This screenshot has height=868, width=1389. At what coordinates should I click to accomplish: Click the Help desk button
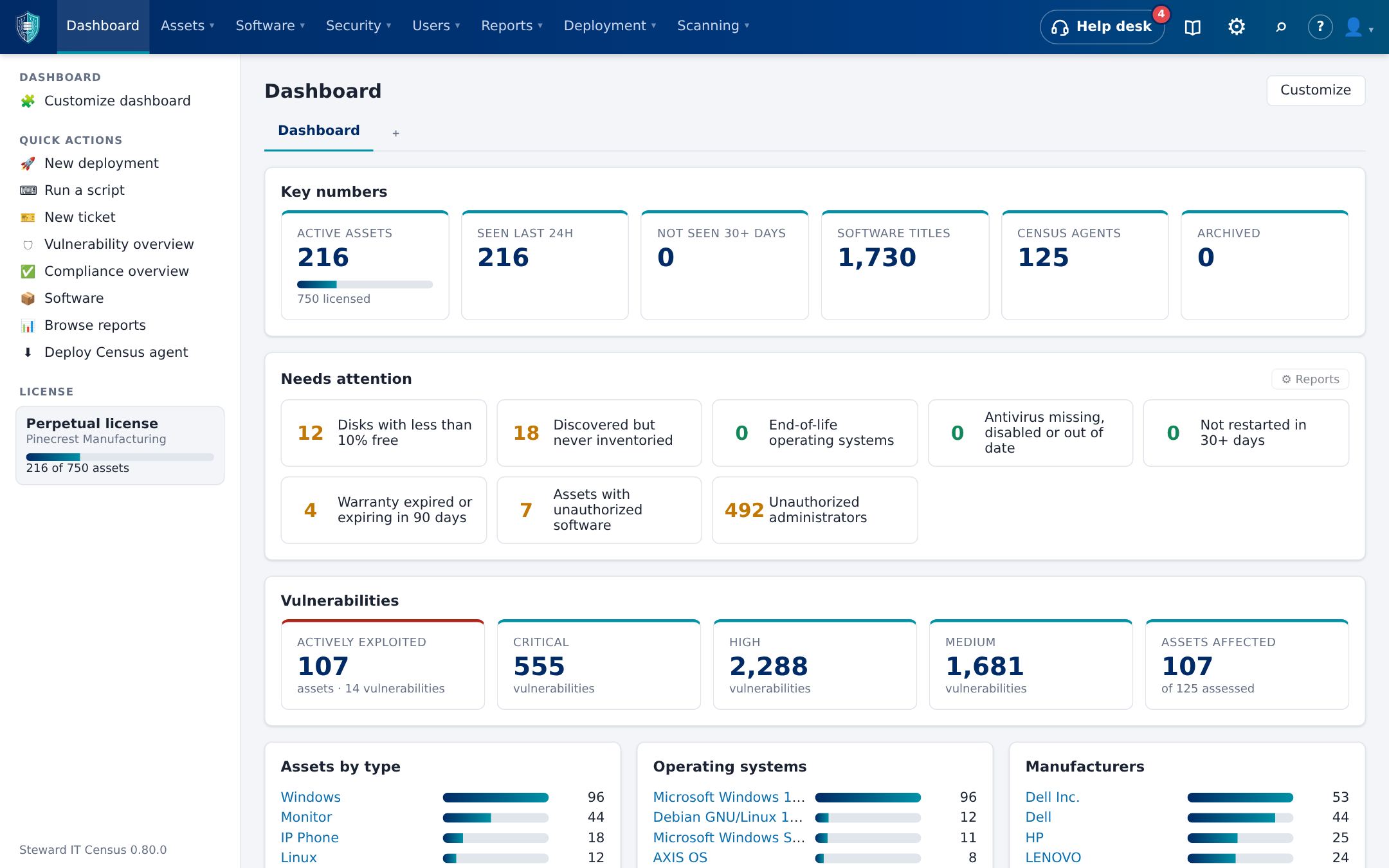point(1102,27)
